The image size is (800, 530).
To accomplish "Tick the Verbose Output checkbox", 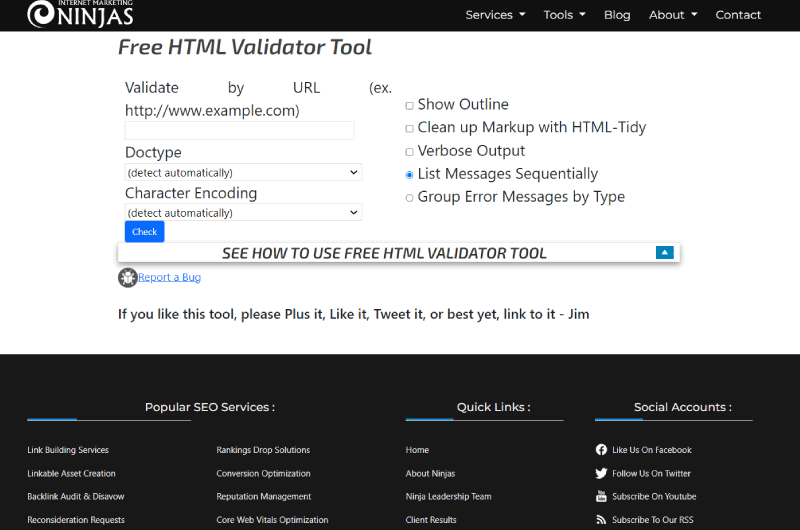I will pos(409,152).
